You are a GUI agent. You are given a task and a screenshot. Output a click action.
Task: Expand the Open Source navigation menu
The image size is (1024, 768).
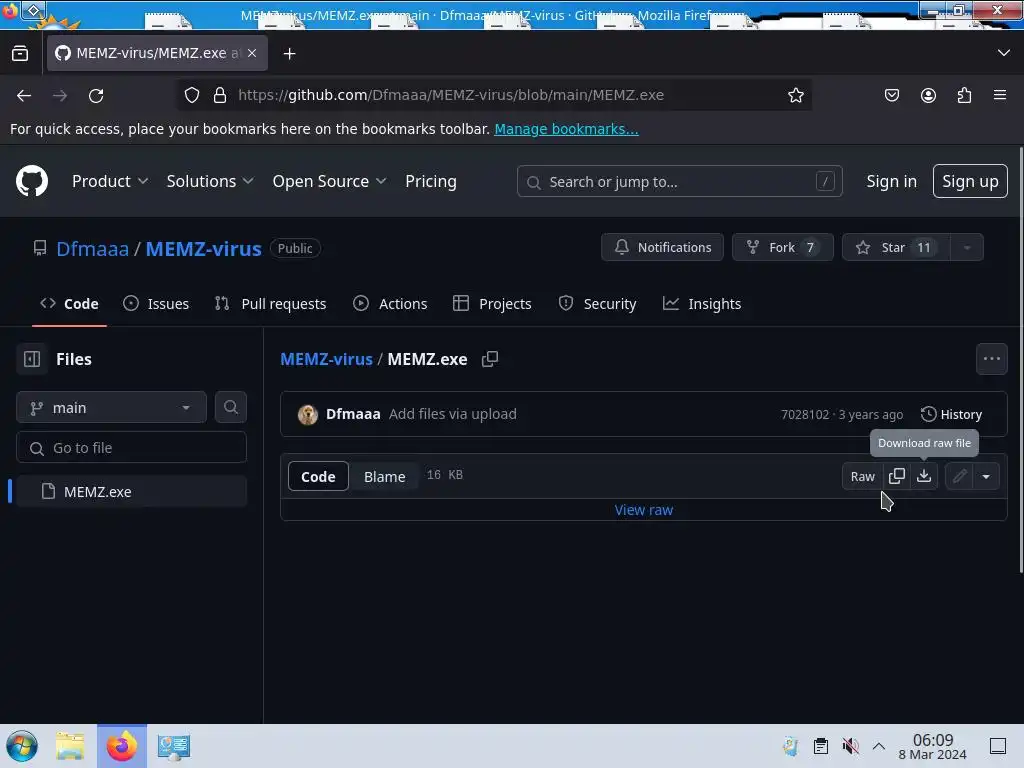(329, 181)
